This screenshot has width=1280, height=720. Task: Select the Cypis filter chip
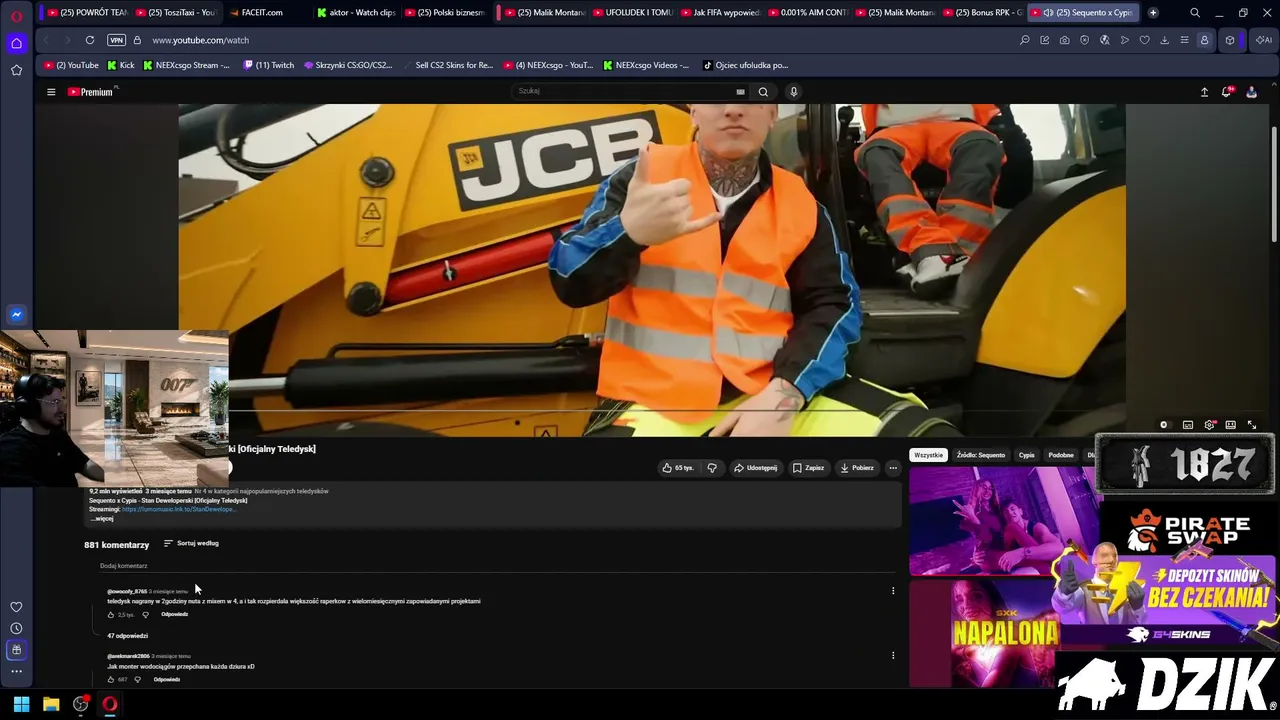tap(1027, 455)
